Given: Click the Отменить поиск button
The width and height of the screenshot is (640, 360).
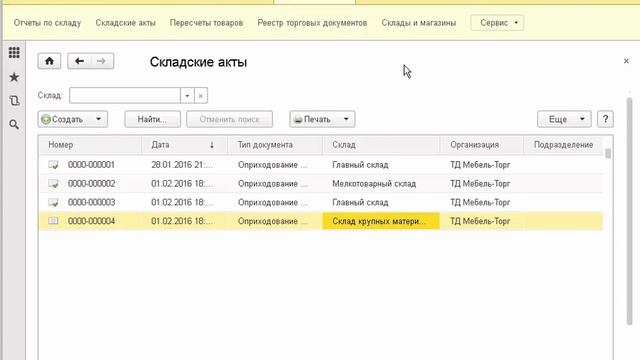Looking at the screenshot, I should point(229,119).
